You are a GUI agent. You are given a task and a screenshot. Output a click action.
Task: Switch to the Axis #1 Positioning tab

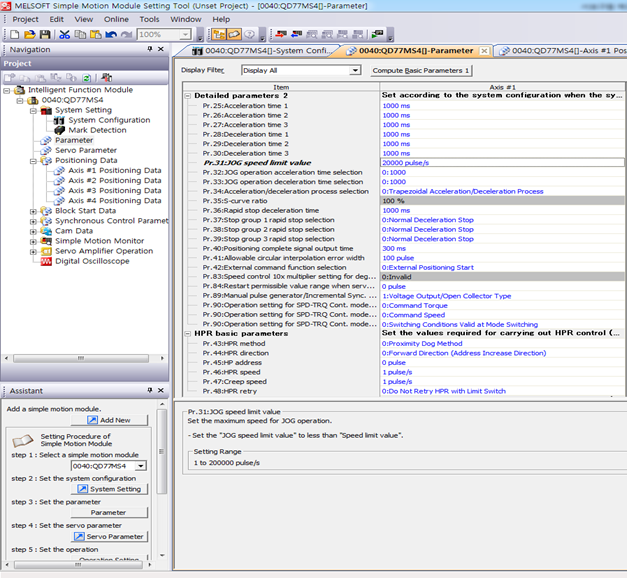564,51
